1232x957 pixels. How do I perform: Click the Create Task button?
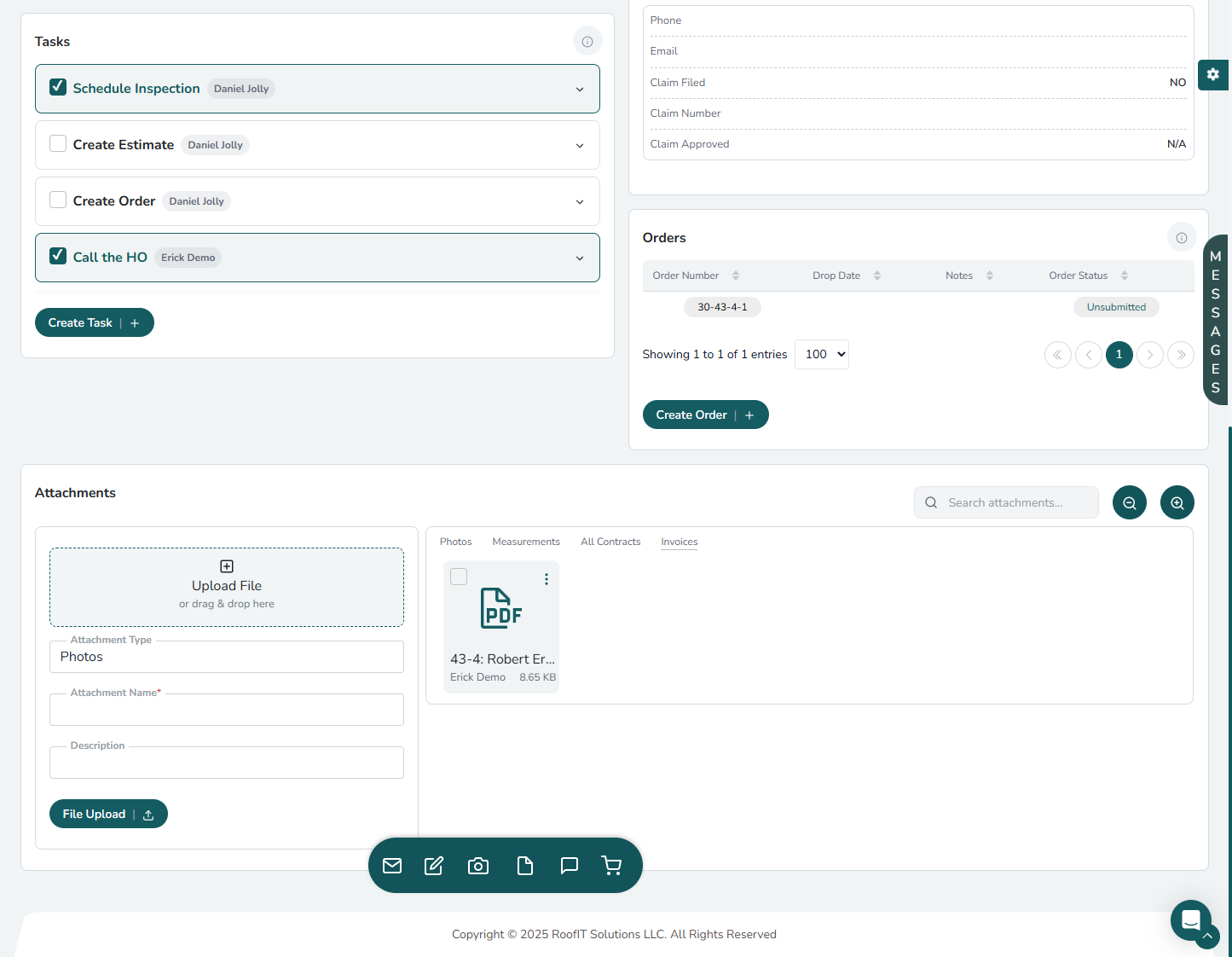click(94, 322)
